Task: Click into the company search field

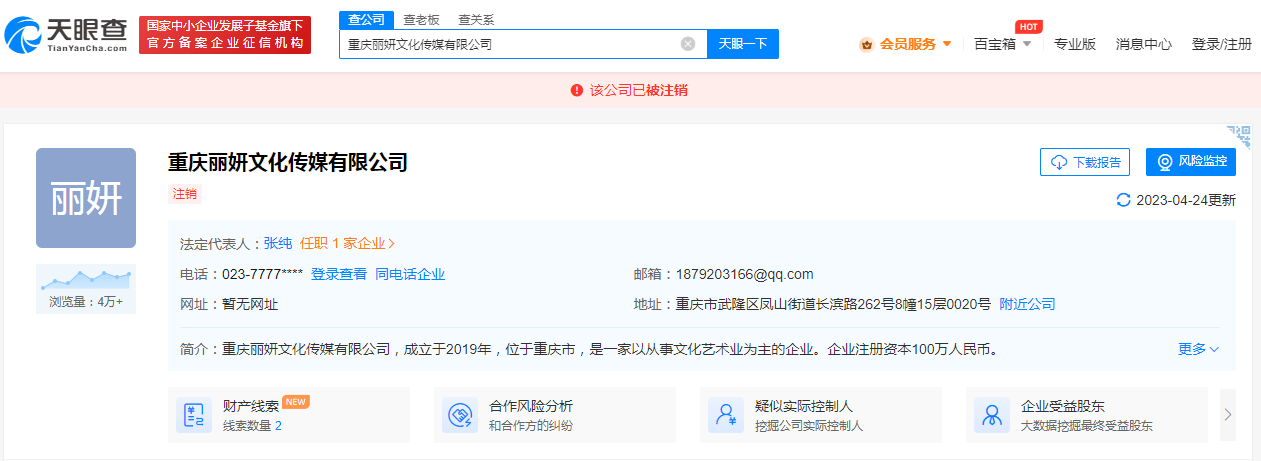Action: pyautogui.click(x=510, y=44)
